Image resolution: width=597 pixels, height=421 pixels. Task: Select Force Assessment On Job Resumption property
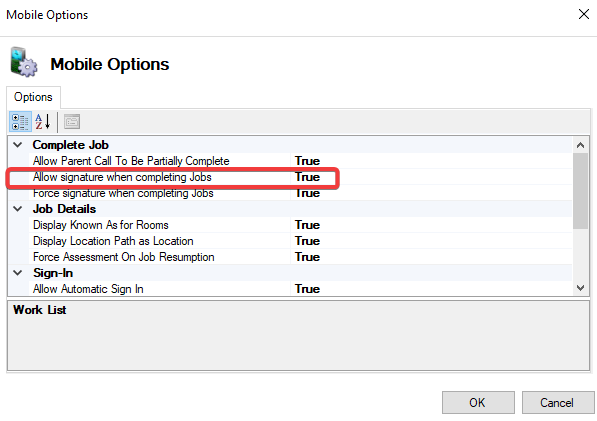[x=123, y=257]
